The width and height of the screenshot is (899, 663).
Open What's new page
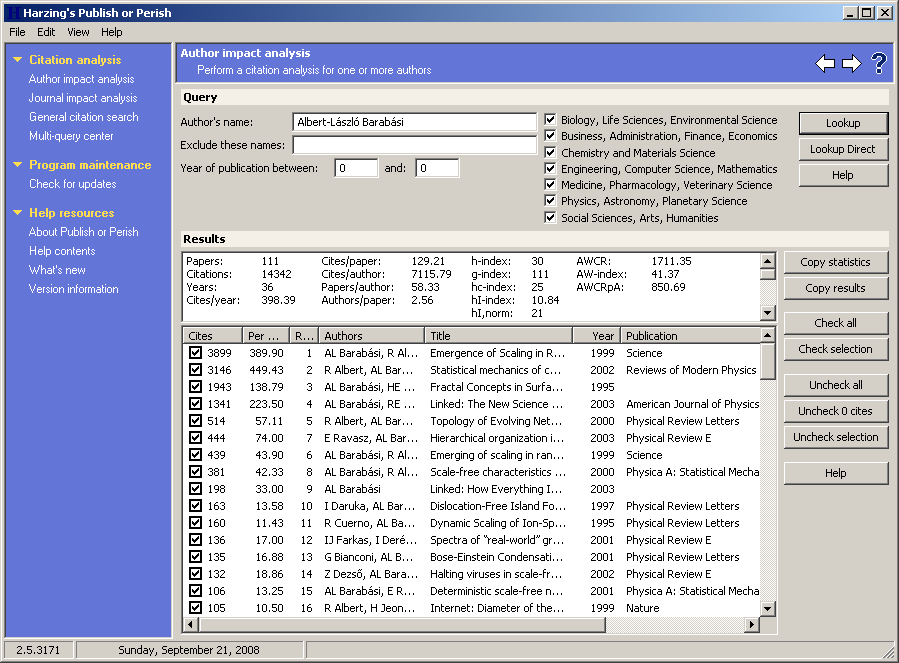[x=57, y=270]
